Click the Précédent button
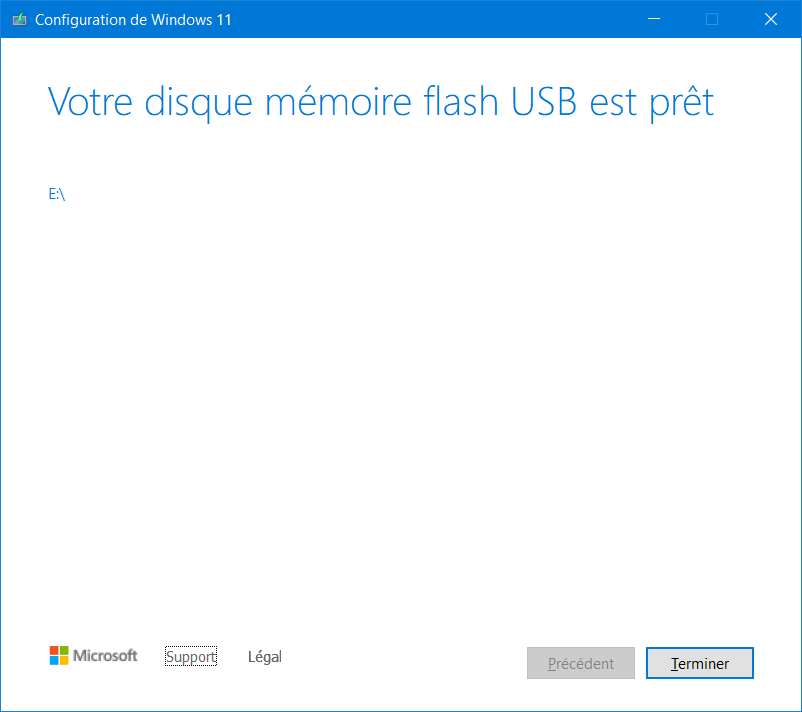Image resolution: width=802 pixels, height=712 pixels. [x=581, y=663]
